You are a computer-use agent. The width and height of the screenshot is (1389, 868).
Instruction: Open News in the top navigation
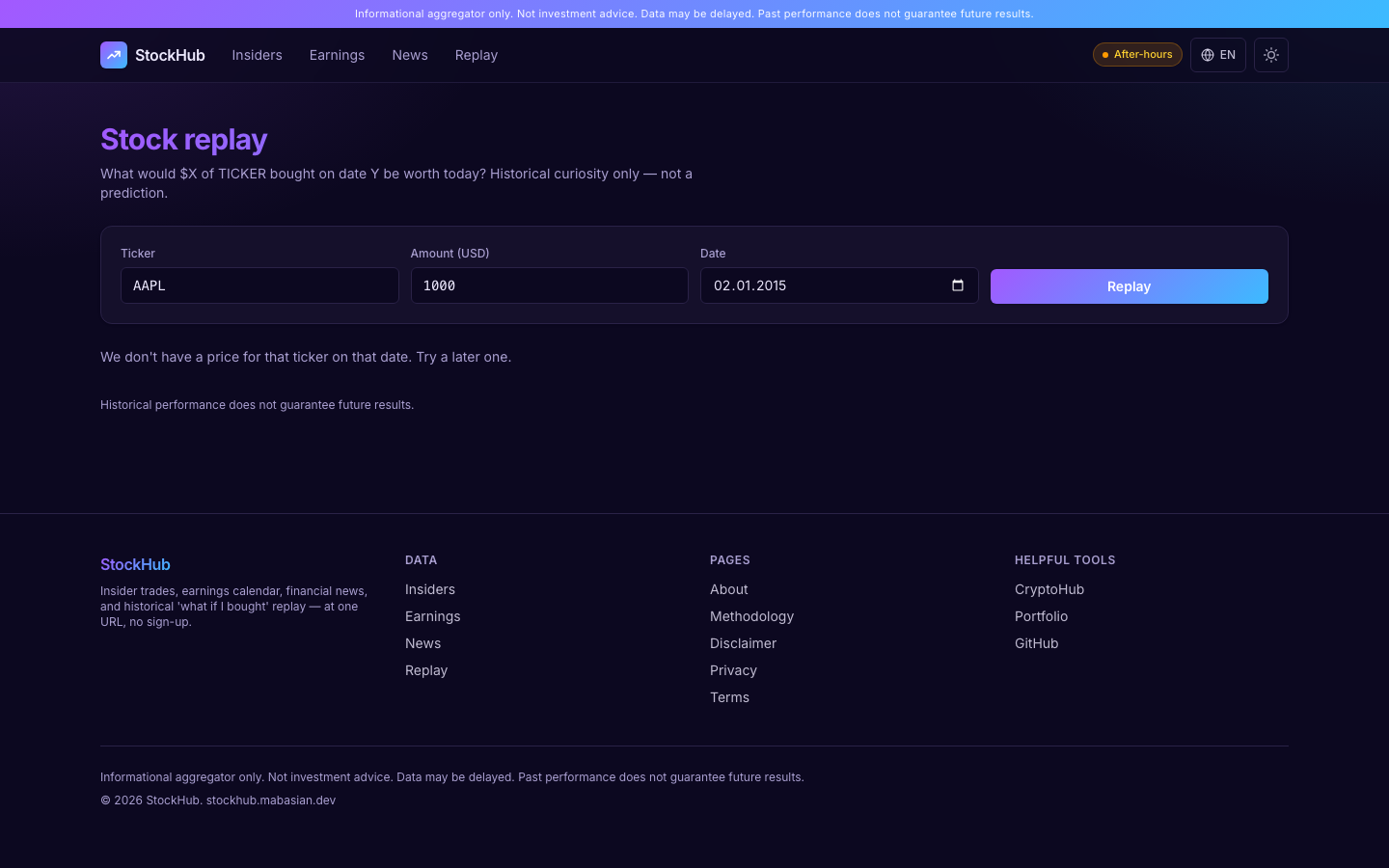pyautogui.click(x=410, y=55)
